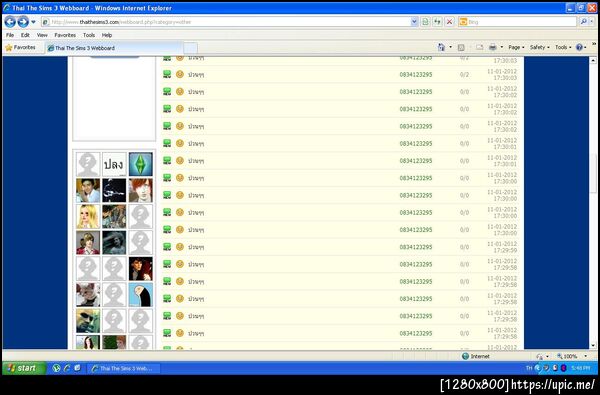Click the Read Mail envelope icon
This screenshot has width=600, height=395.
click(479, 47)
